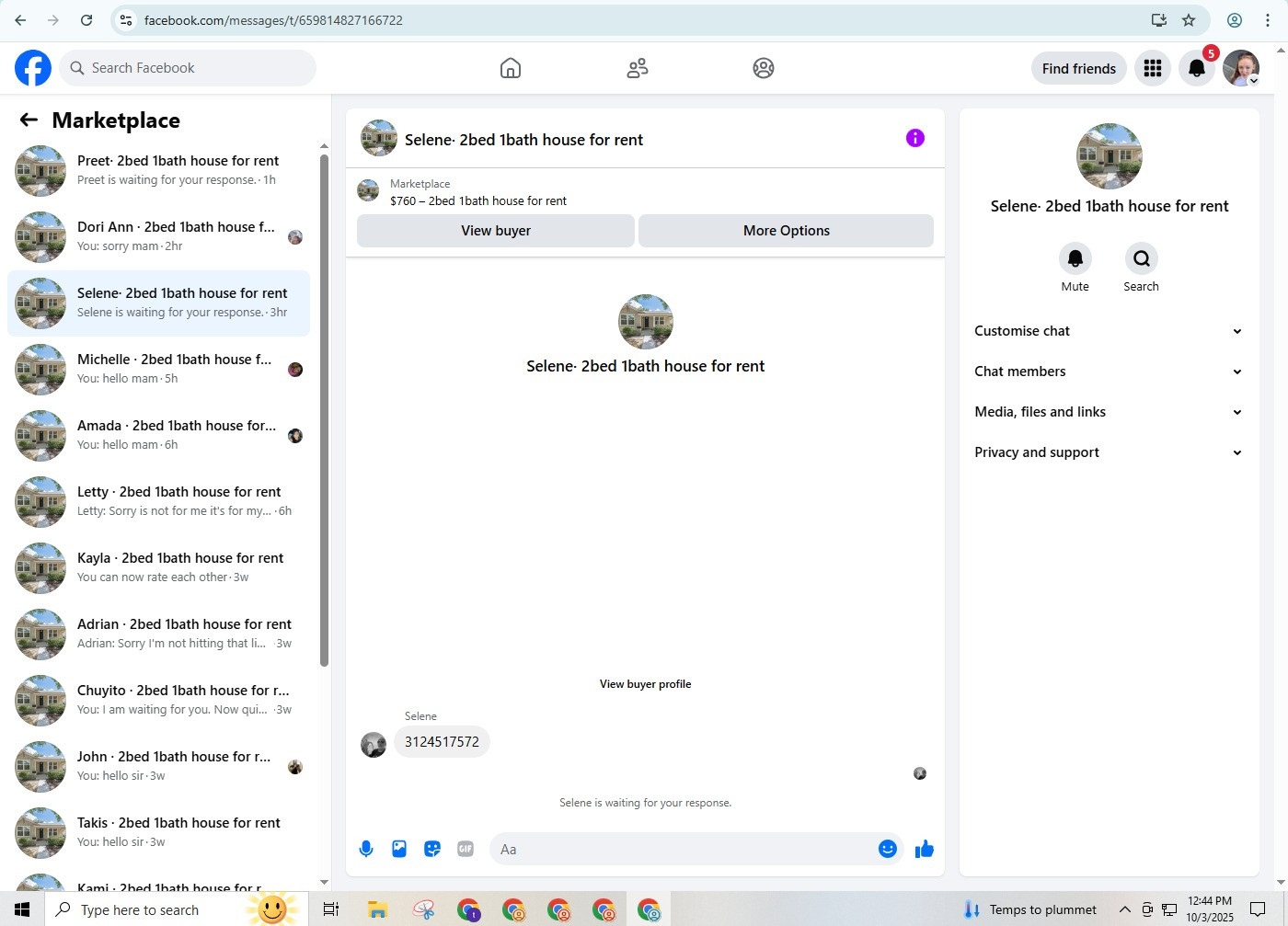Open John house for rent conversation
The image size is (1288, 926).
[158, 767]
